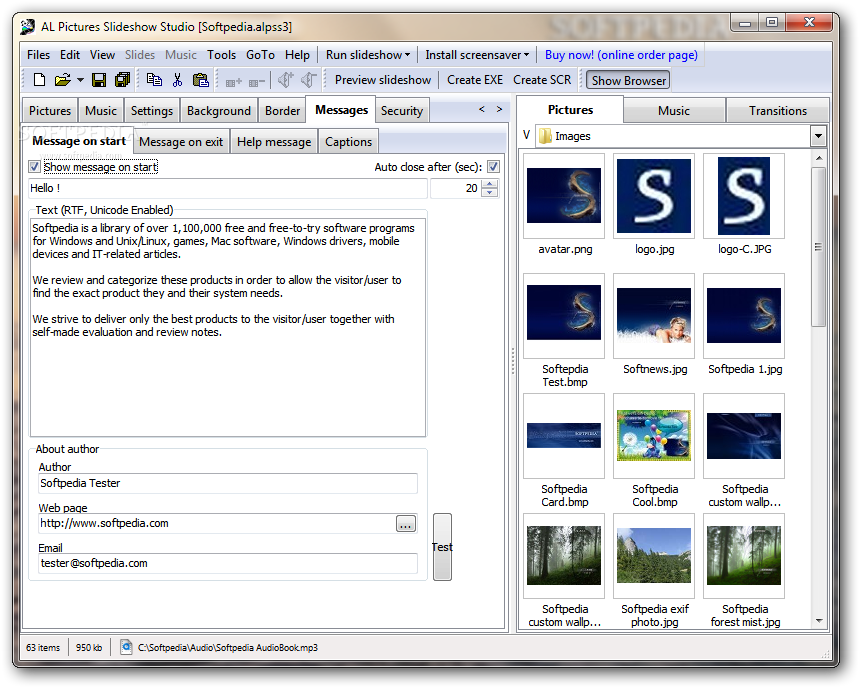Click the Cut scissors icon
Image resolution: width=860 pixels, height=688 pixels.
(x=177, y=80)
